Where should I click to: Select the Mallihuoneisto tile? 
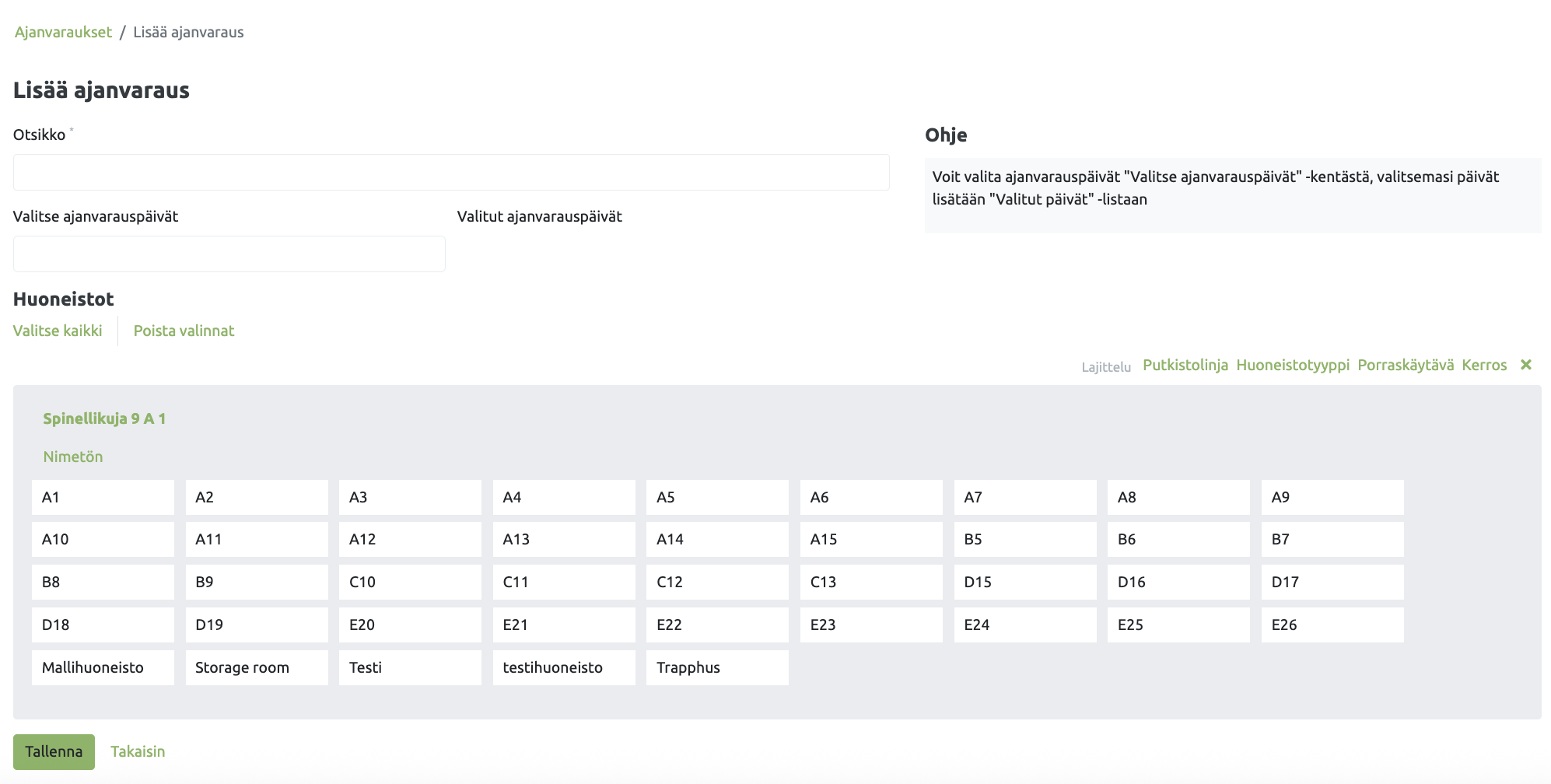pos(103,667)
